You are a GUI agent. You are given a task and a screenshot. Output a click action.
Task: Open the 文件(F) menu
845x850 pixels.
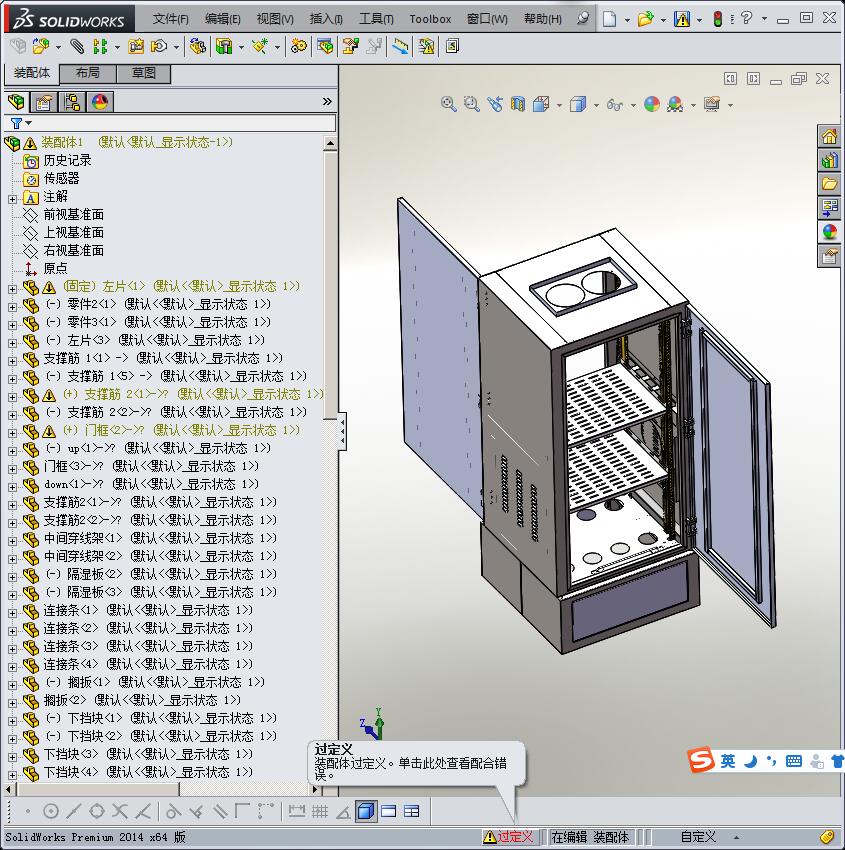pos(170,19)
